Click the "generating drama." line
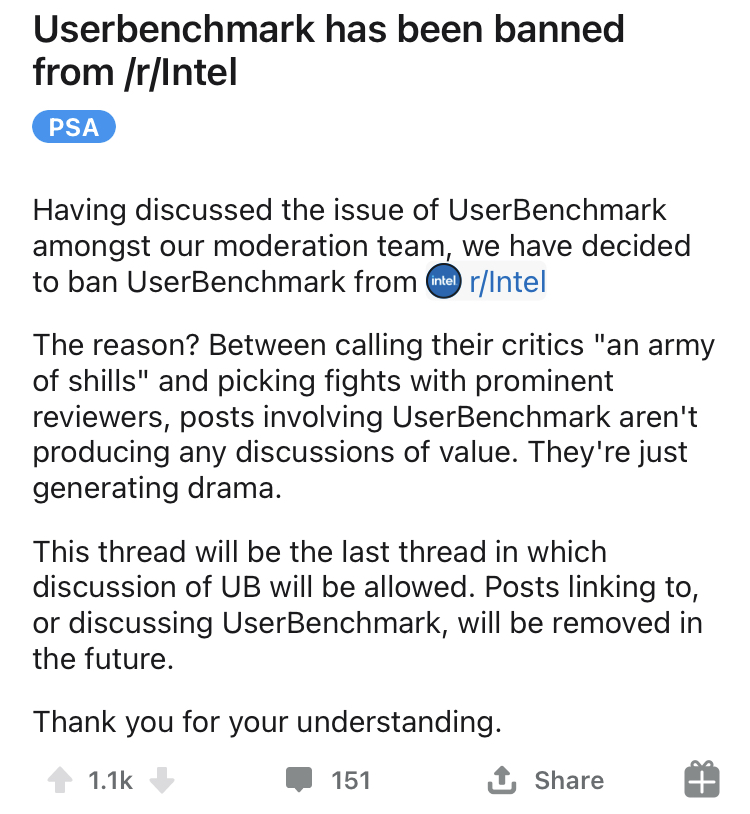 click(x=157, y=489)
